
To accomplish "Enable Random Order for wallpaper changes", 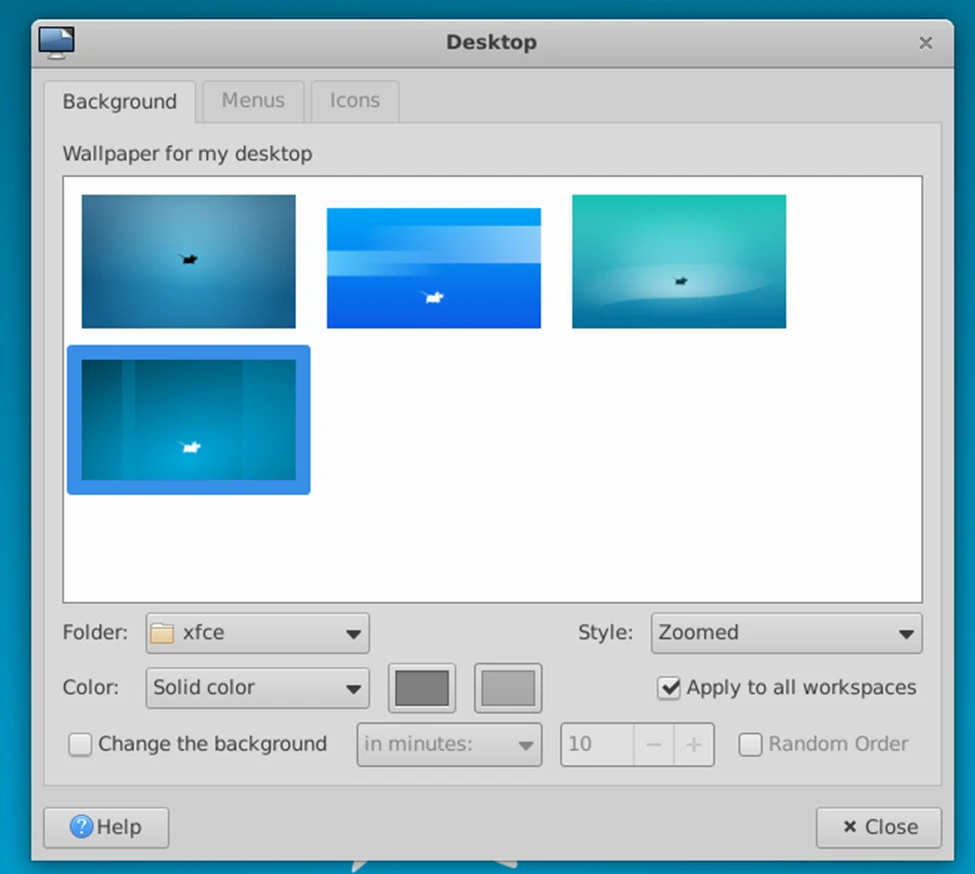I will coord(750,744).
